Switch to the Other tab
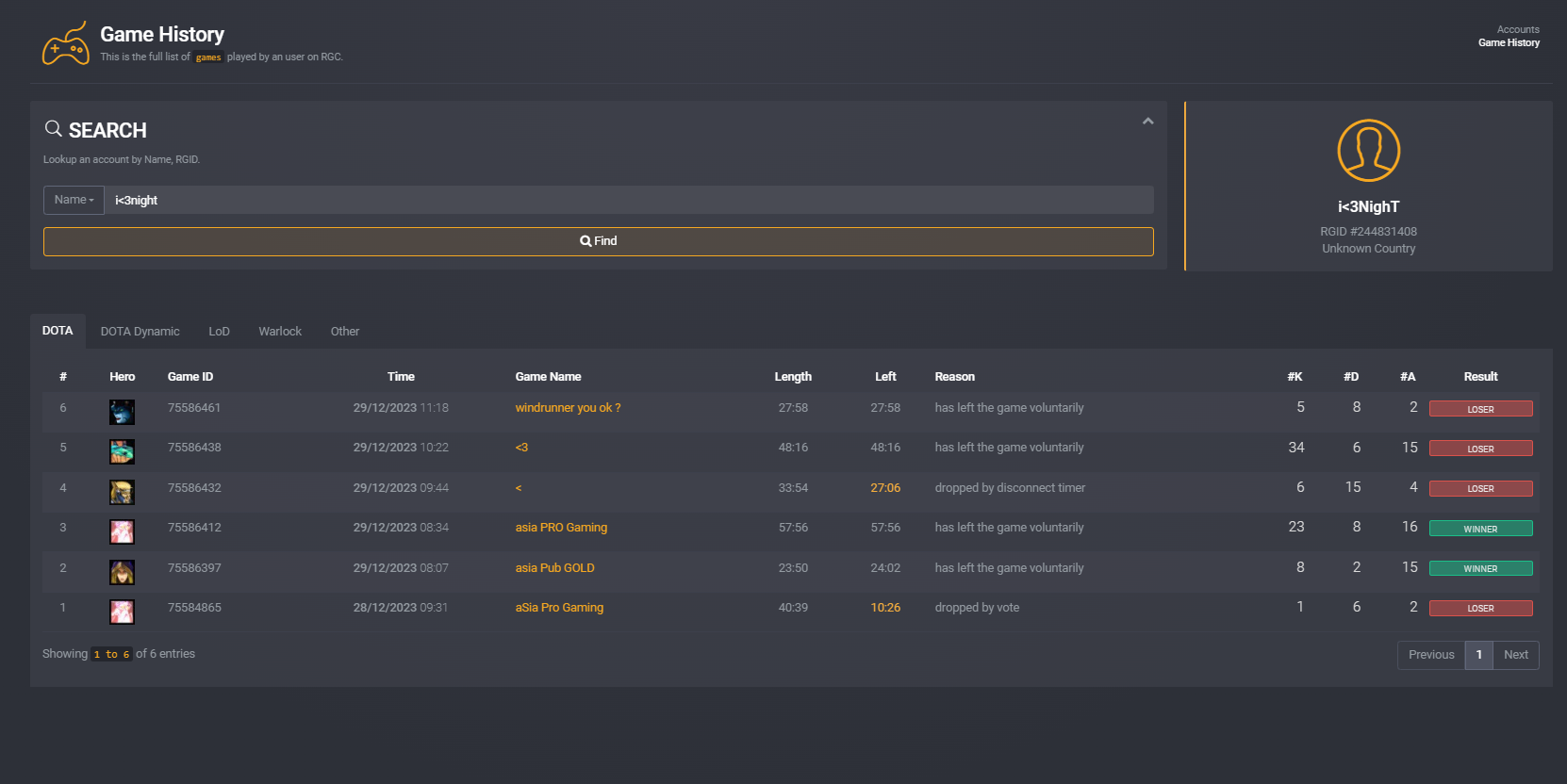The height and width of the screenshot is (784, 1567). click(345, 332)
